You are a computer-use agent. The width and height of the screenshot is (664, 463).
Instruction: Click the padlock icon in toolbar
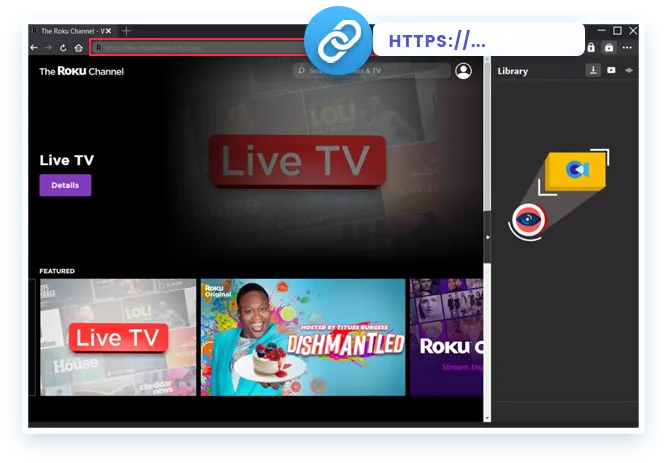pyautogui.click(x=591, y=47)
